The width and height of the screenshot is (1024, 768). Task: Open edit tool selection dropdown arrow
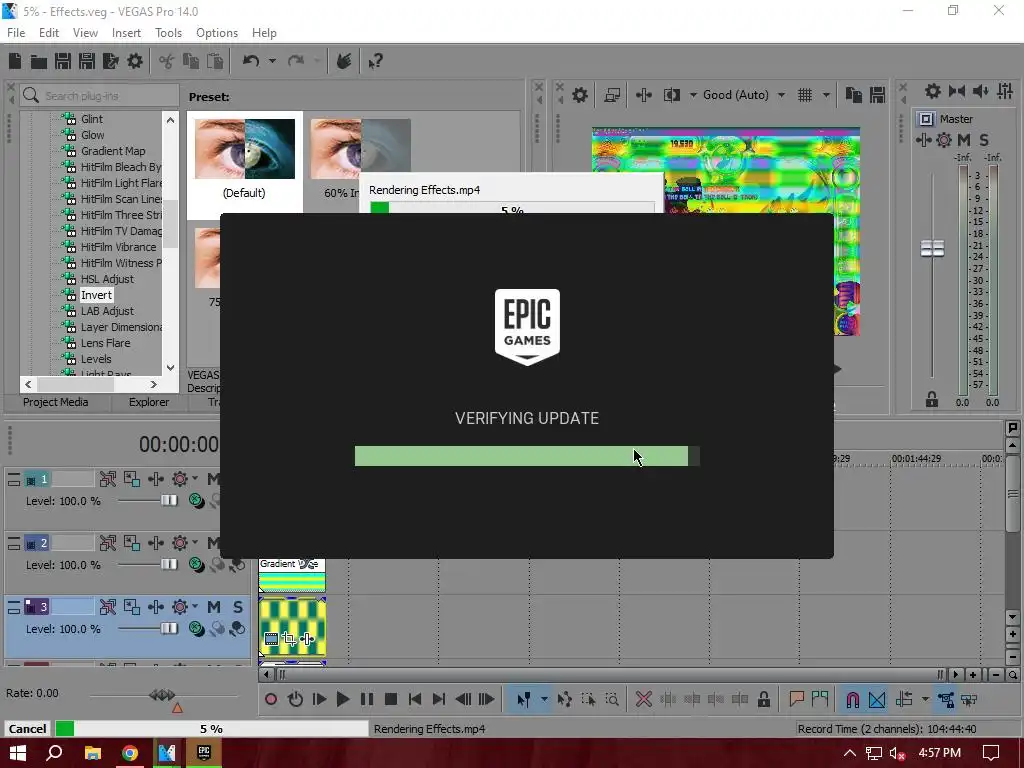tap(544, 699)
